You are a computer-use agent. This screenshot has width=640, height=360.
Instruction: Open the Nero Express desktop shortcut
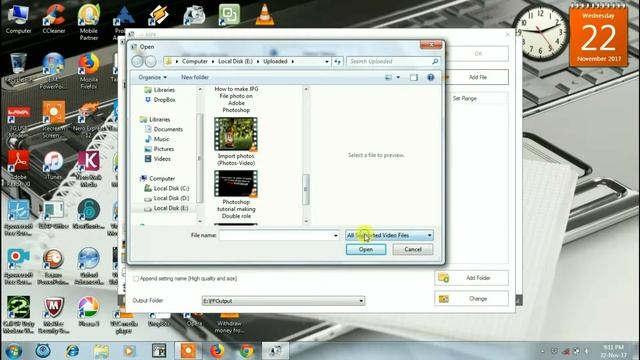coord(89,120)
